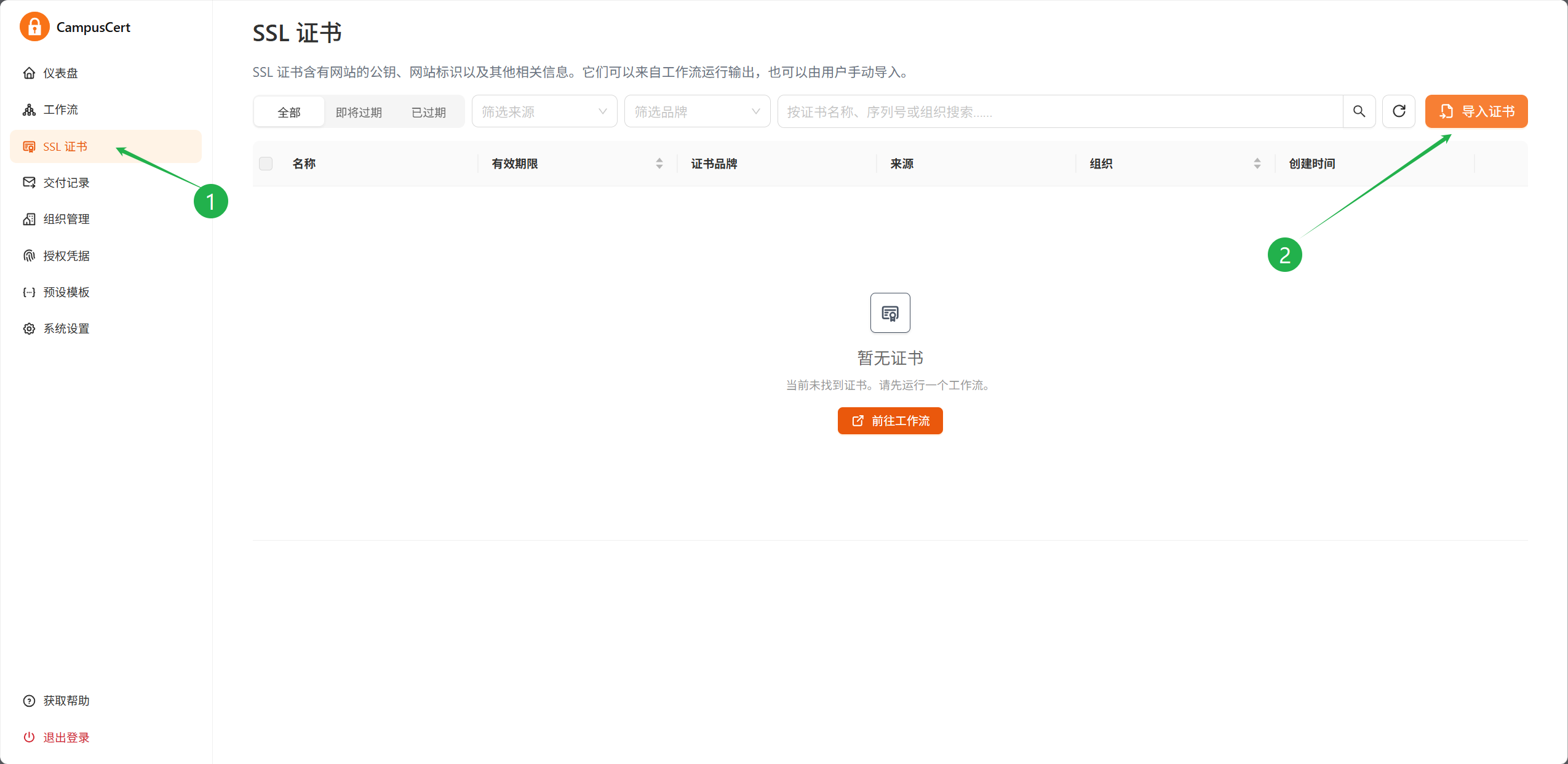Viewport: 1568px width, 764px height.
Task: Click the 系统设置 gear icon
Action: [x=29, y=328]
